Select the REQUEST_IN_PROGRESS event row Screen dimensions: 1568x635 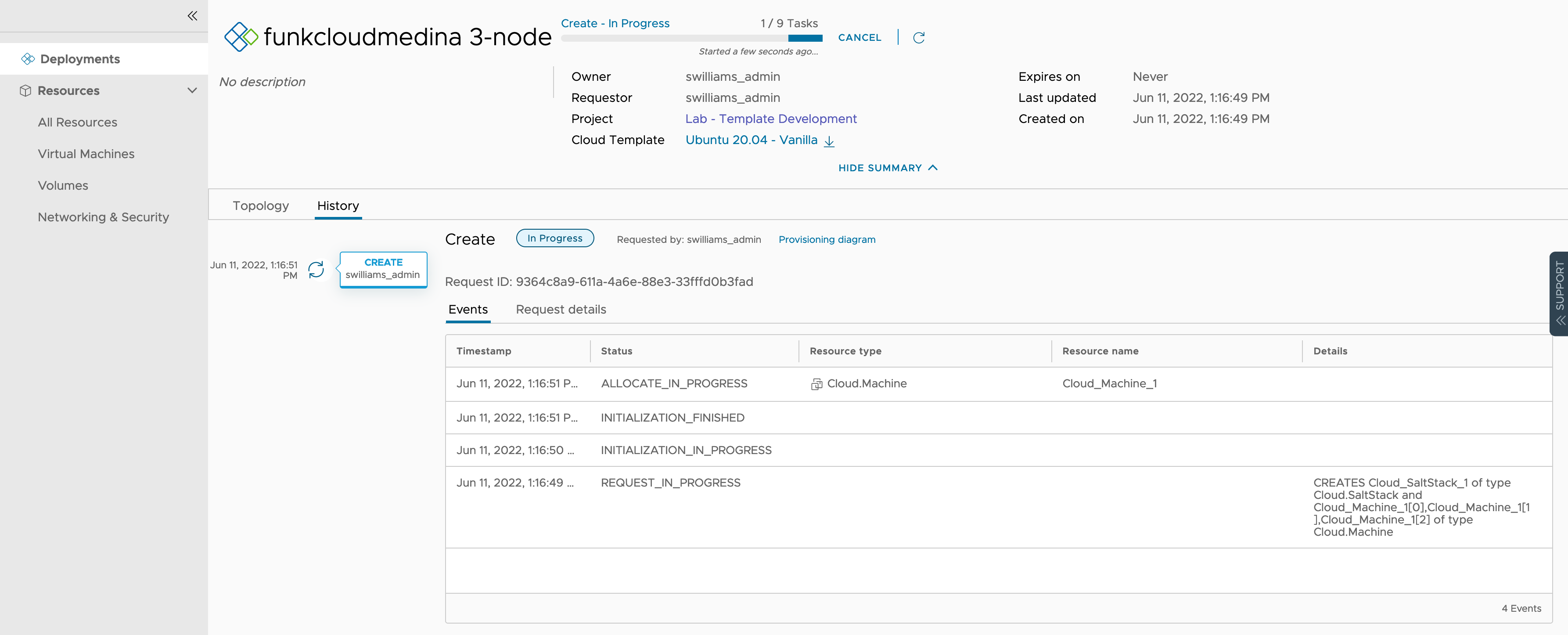[998, 507]
